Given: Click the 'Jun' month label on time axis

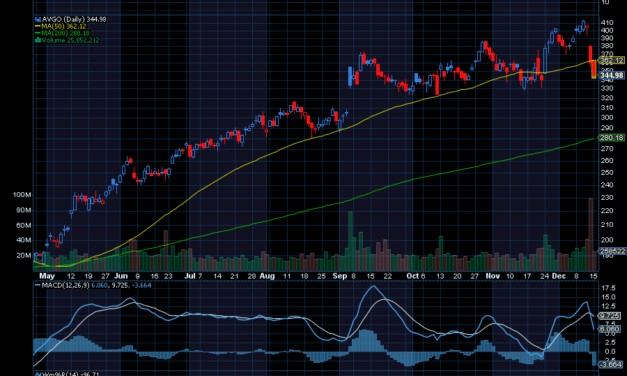Looking at the screenshot, I should 121,276.
